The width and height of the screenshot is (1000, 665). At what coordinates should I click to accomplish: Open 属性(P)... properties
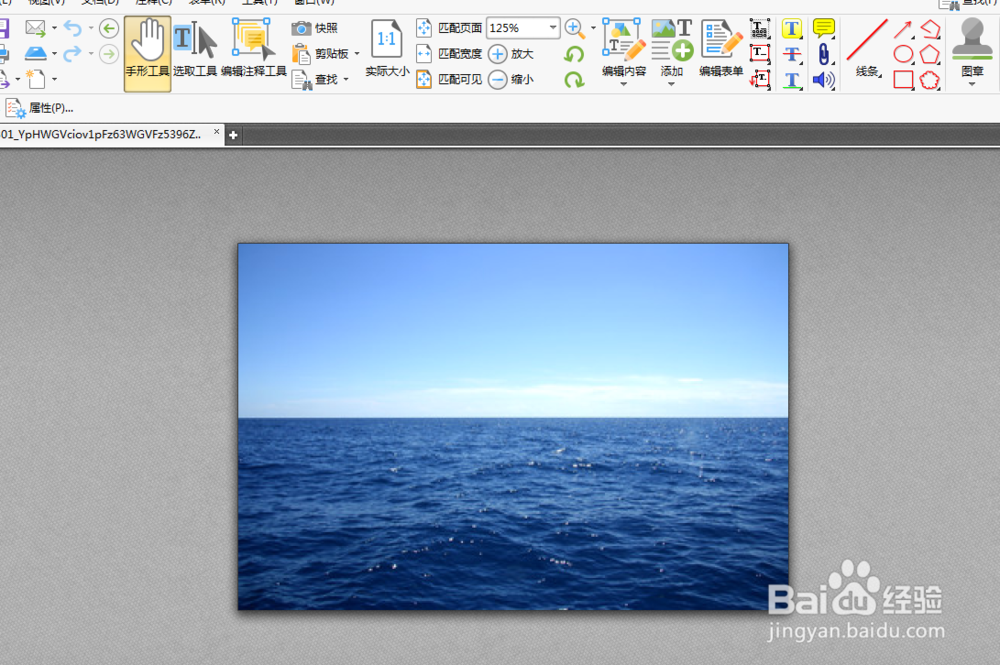[x=40, y=108]
